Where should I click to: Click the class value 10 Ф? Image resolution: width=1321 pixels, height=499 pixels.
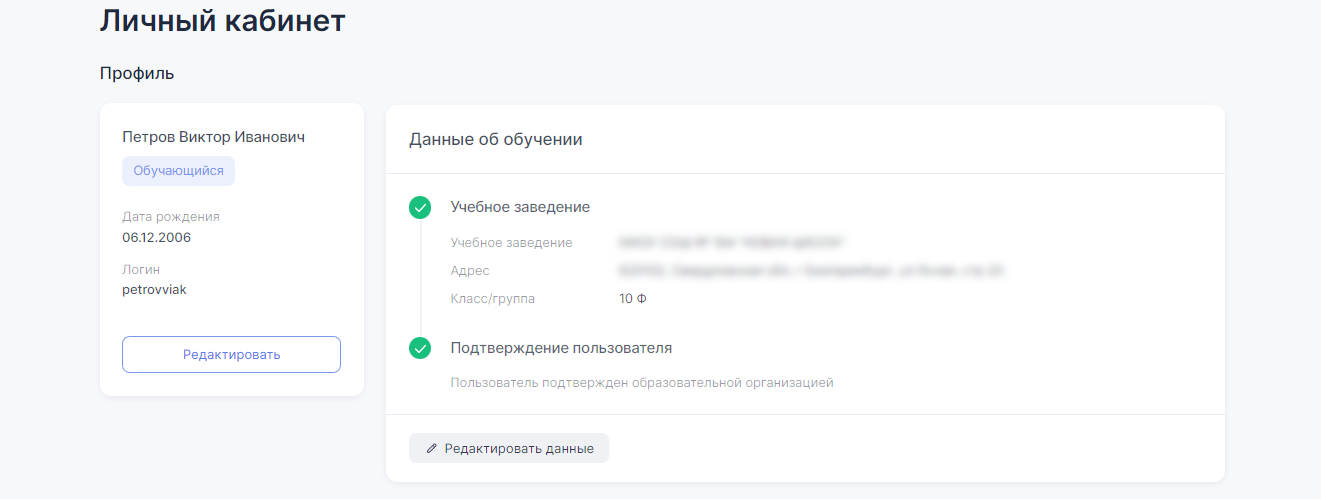click(x=633, y=299)
